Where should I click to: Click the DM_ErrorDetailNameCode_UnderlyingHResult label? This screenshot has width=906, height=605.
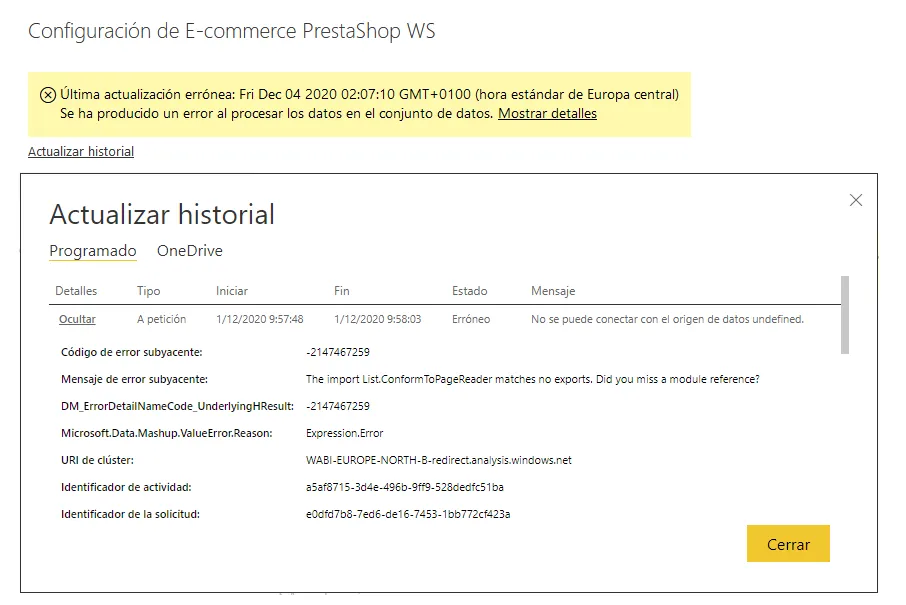point(177,406)
